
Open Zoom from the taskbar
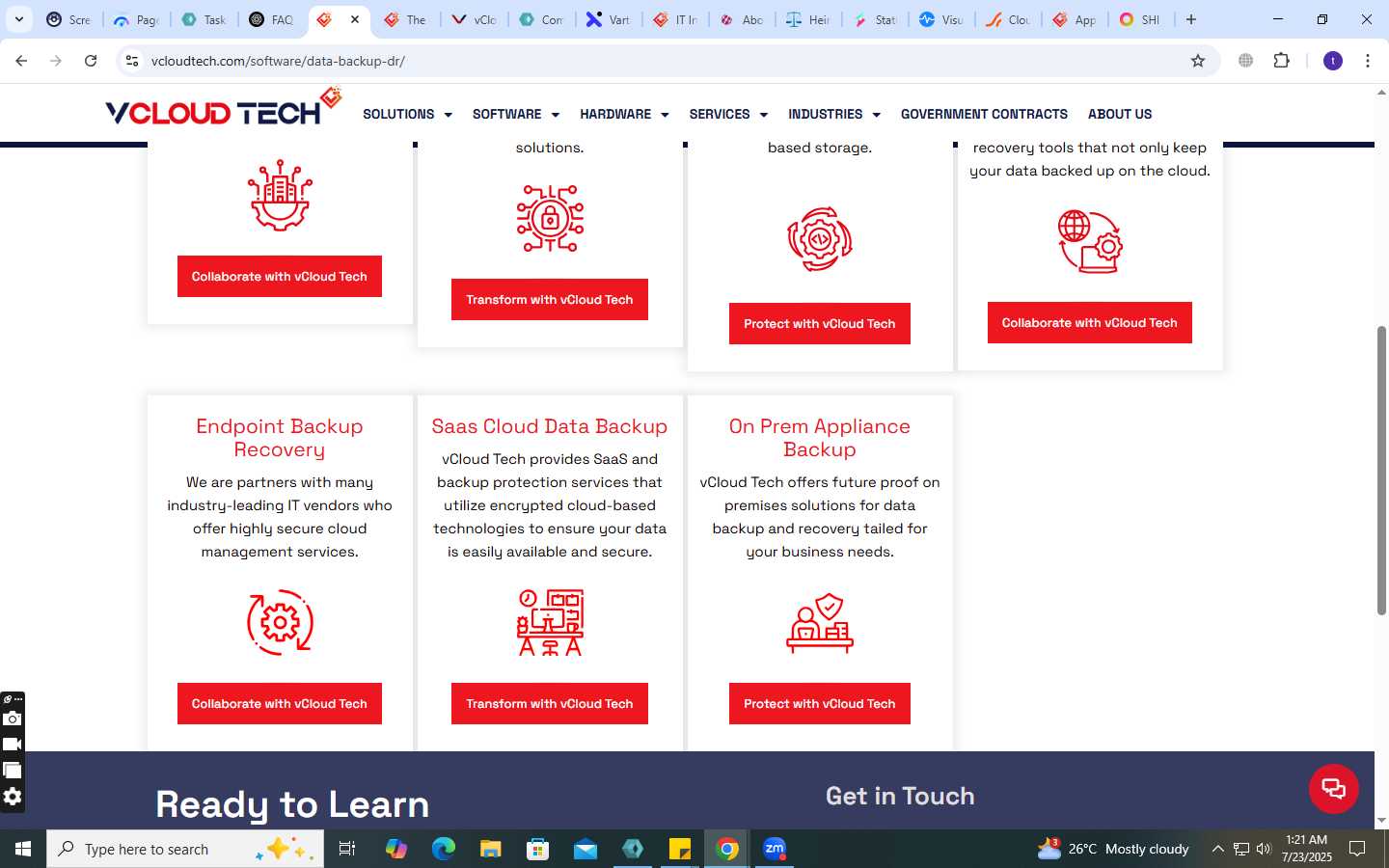point(775,849)
